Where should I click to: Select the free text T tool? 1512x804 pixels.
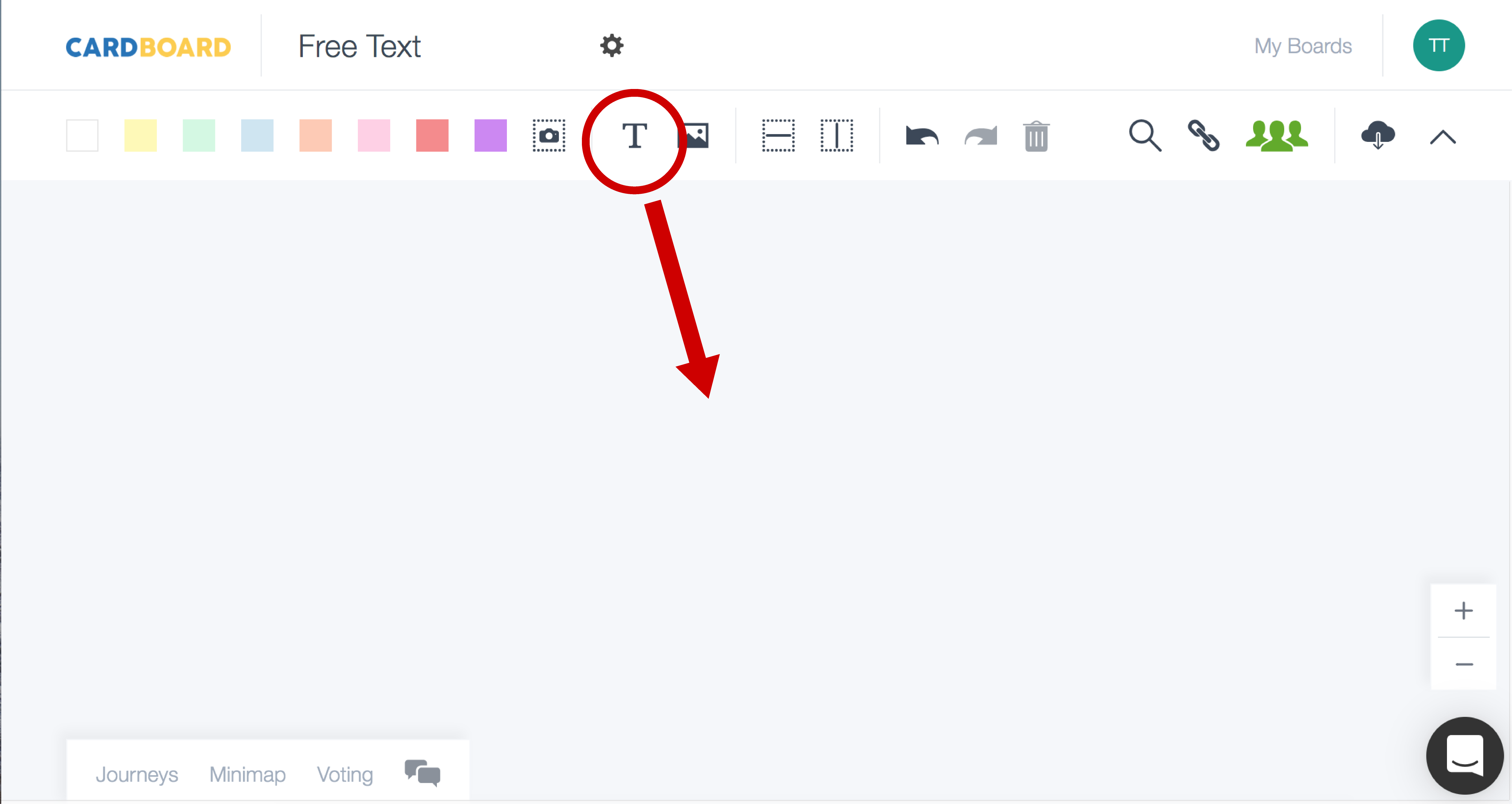[x=634, y=136]
